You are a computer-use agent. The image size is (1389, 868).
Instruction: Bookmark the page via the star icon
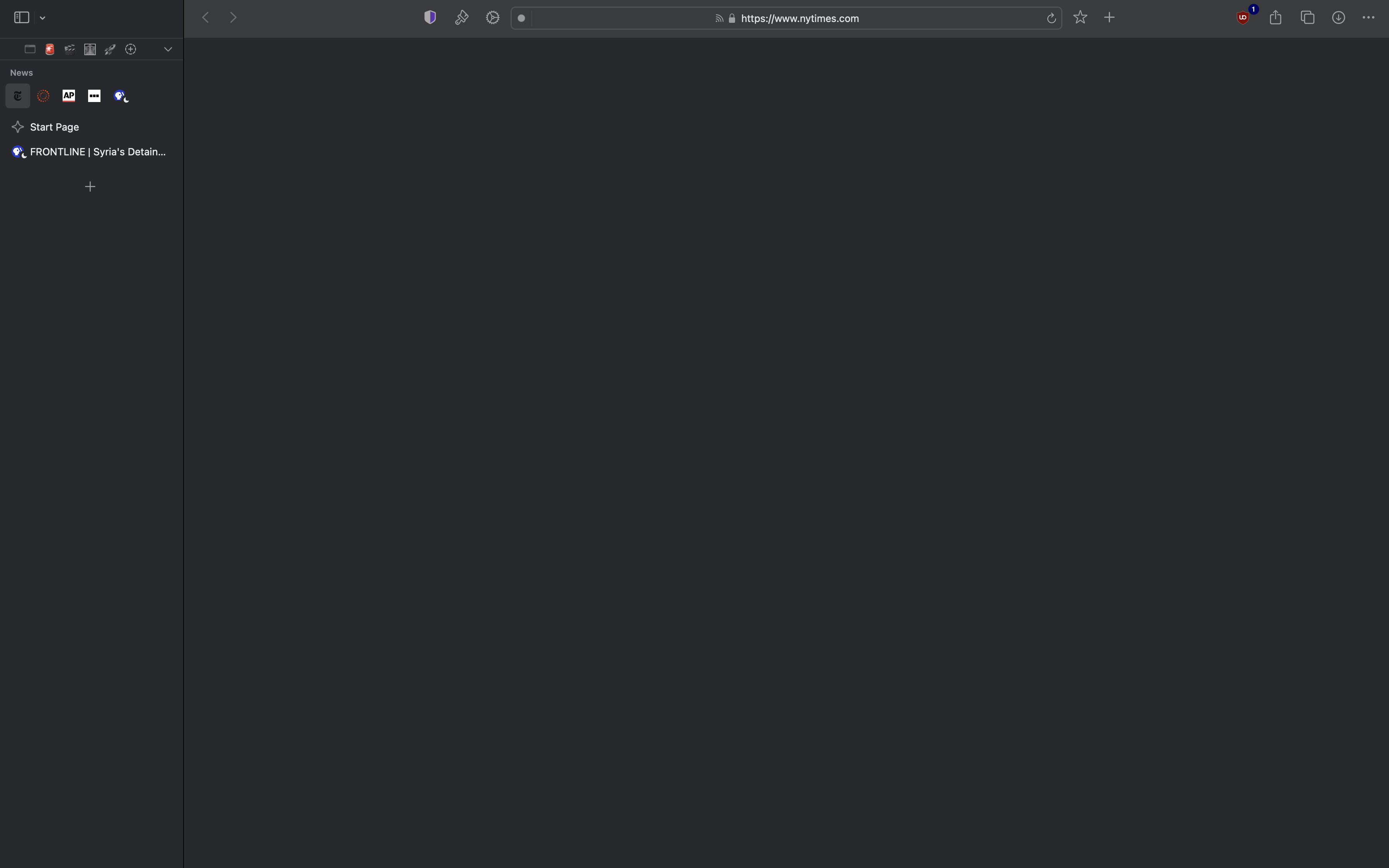[1080, 18]
